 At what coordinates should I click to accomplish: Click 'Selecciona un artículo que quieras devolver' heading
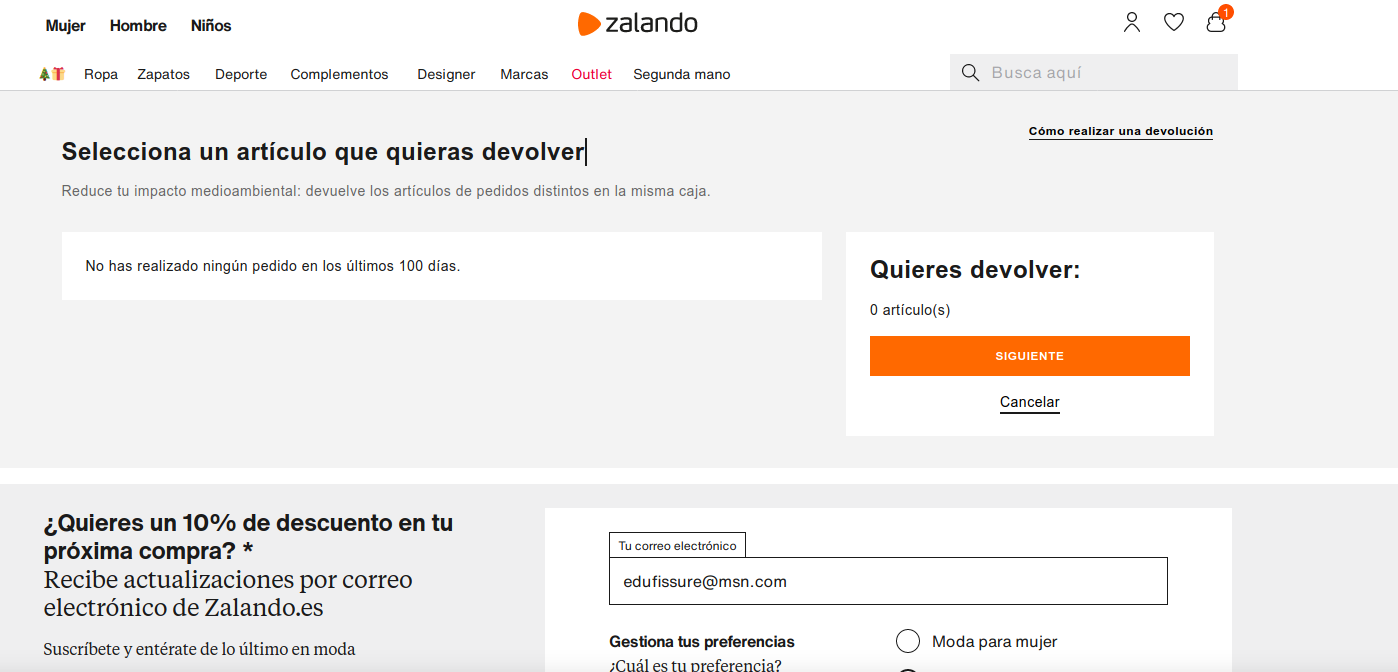(322, 152)
